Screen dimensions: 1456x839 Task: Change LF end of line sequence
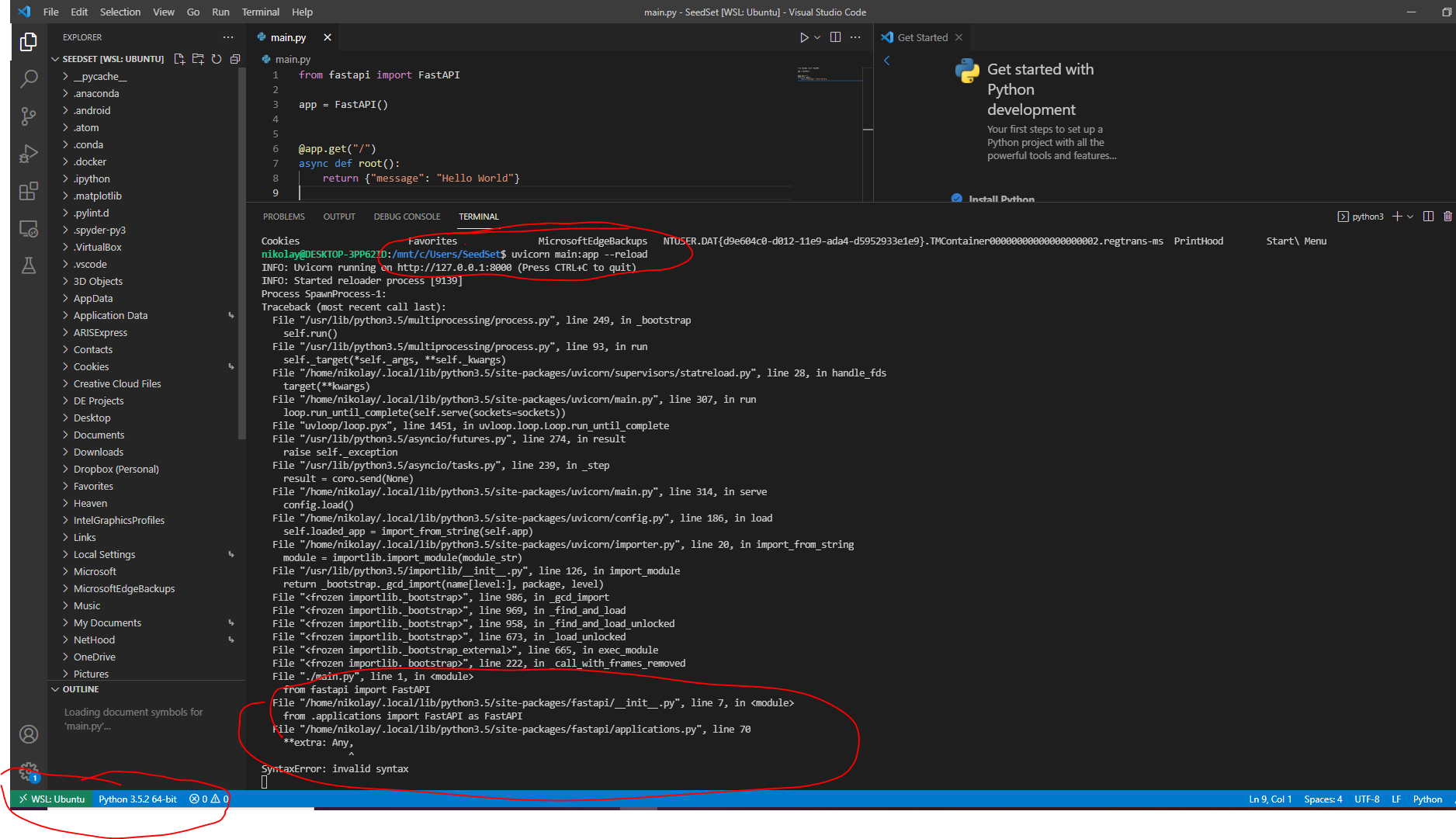[1396, 799]
